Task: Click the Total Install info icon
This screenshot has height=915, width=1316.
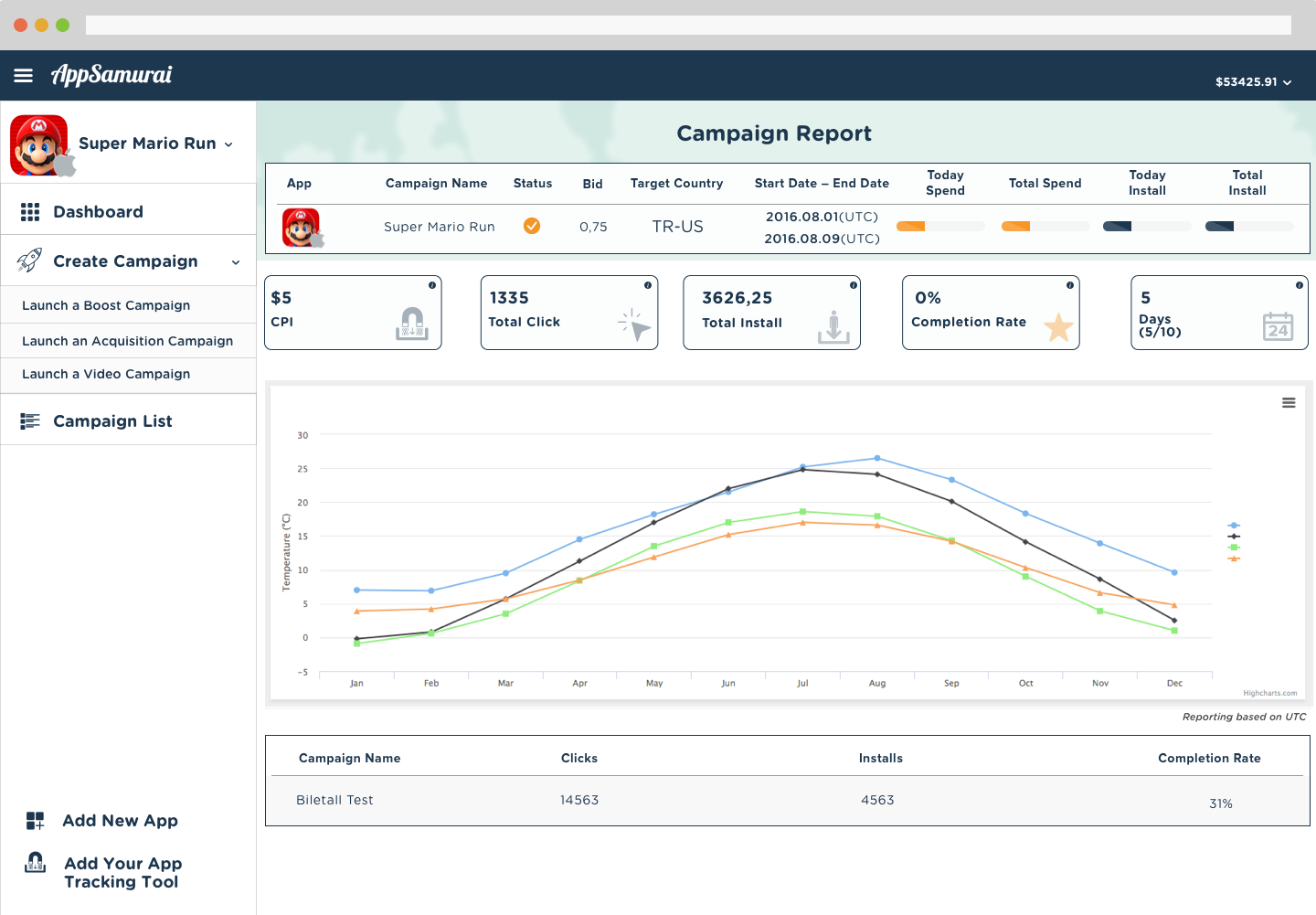Action: tap(854, 285)
